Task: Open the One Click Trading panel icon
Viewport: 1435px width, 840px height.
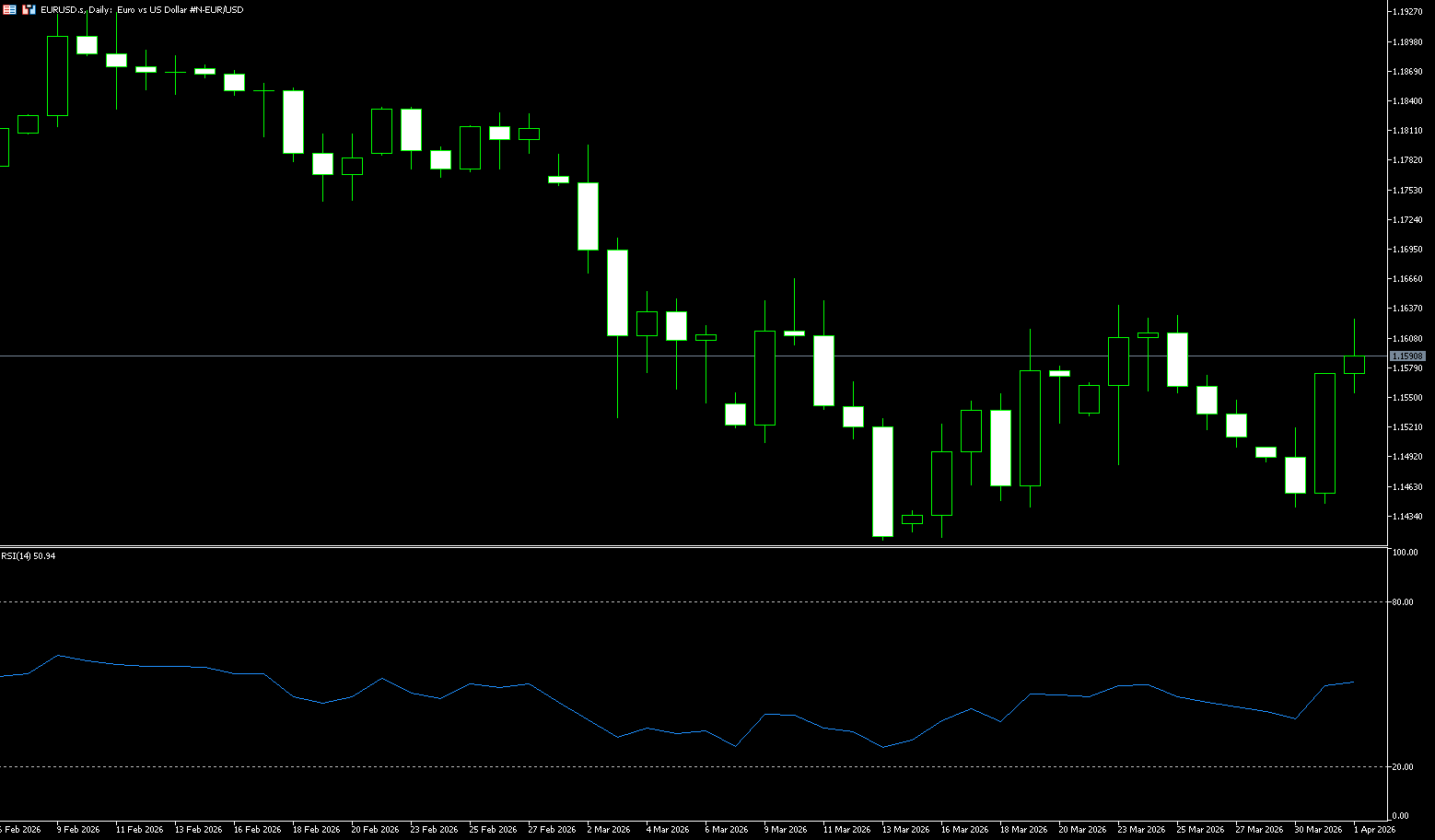Action: tap(29, 9)
